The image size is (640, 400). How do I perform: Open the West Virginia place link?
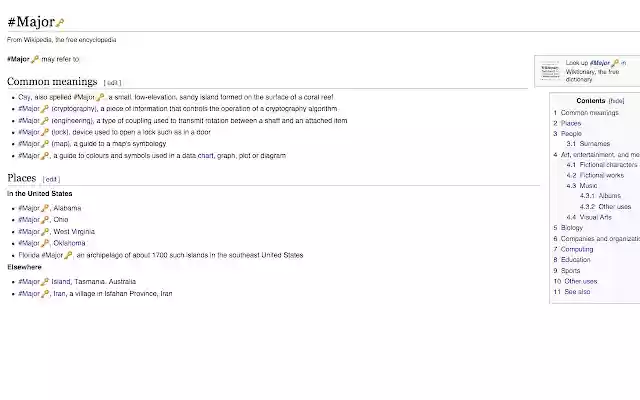pos(74,231)
